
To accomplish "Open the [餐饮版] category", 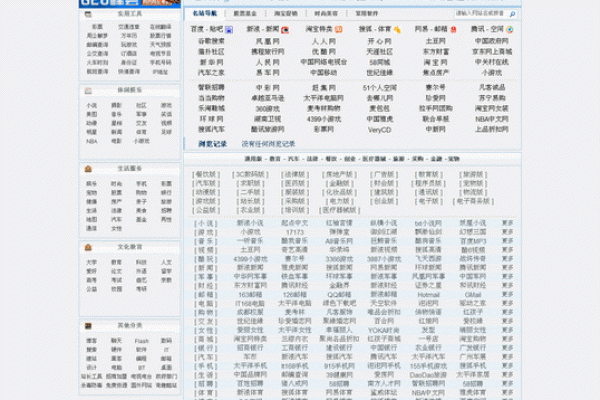I will 205,173.
